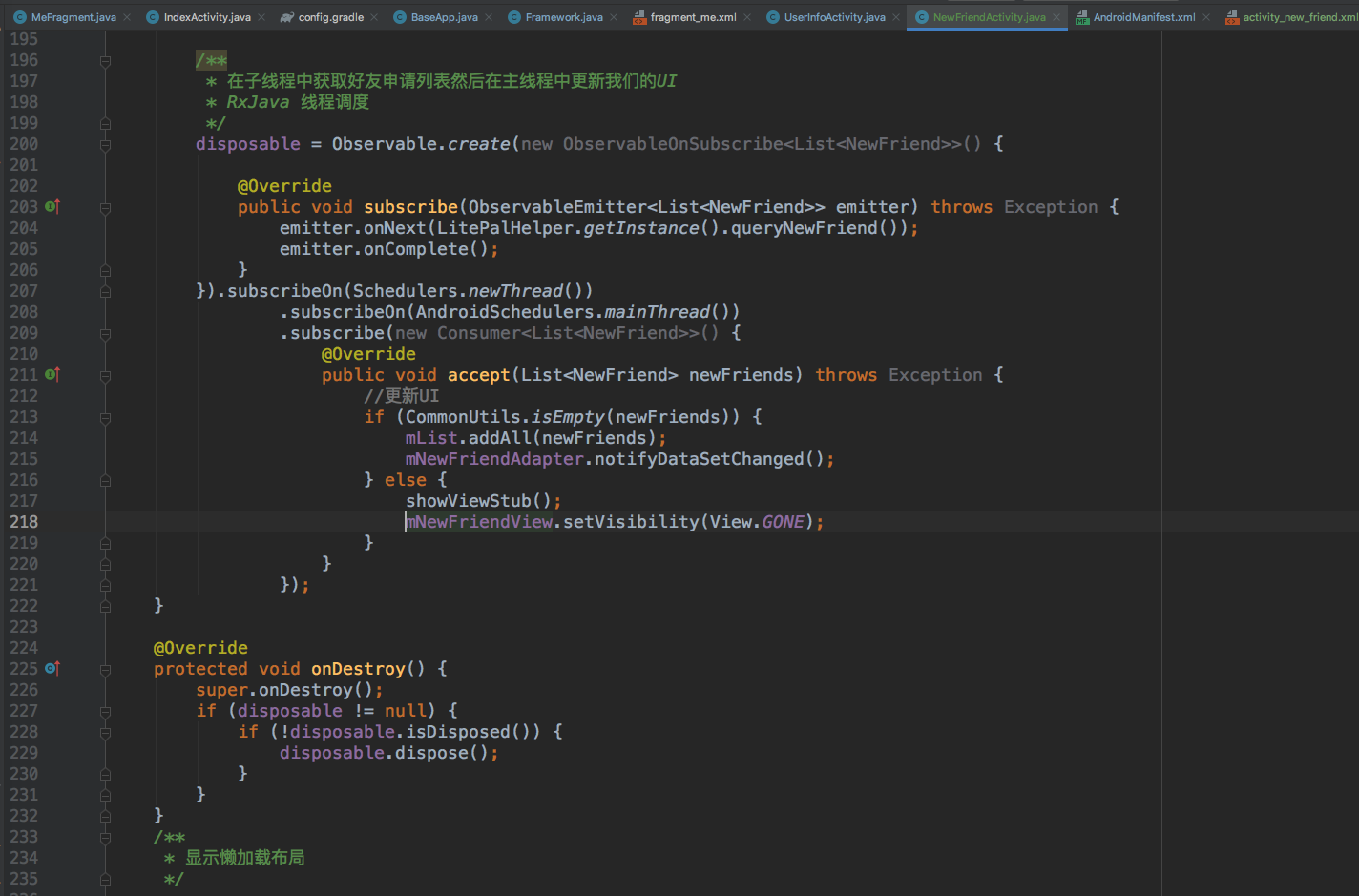Screen dimensions: 1359x896
Task: Click line number 200 in the gutter
Action: coord(24,144)
